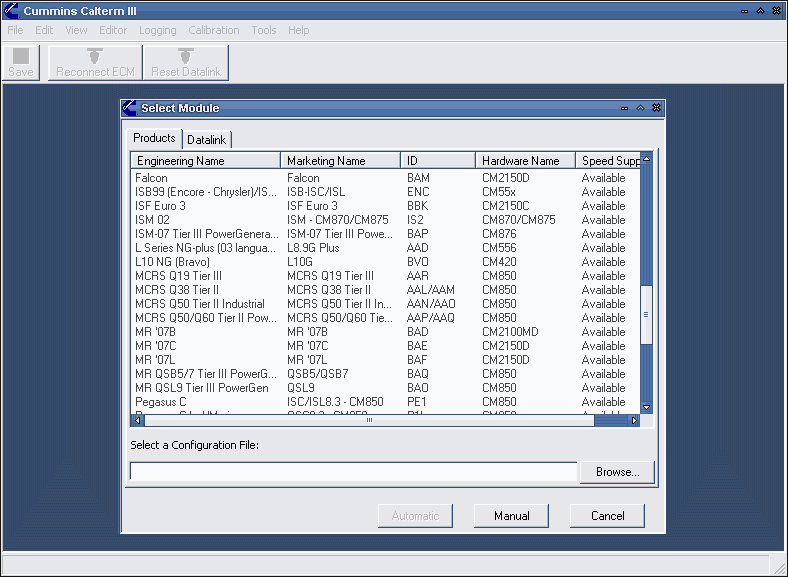Click the AAL/AAM ID cell
Image resolution: width=788 pixels, height=577 pixels.
431,290
